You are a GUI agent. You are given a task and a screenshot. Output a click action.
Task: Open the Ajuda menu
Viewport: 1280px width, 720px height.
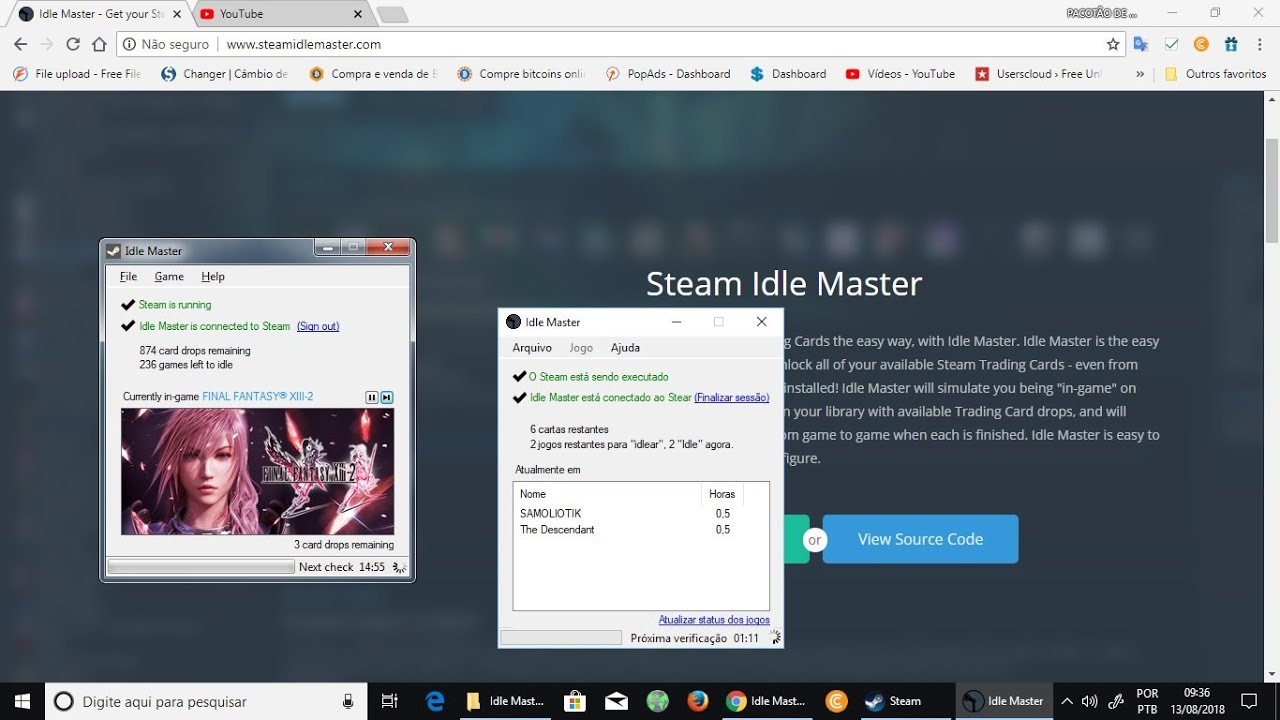(x=625, y=348)
